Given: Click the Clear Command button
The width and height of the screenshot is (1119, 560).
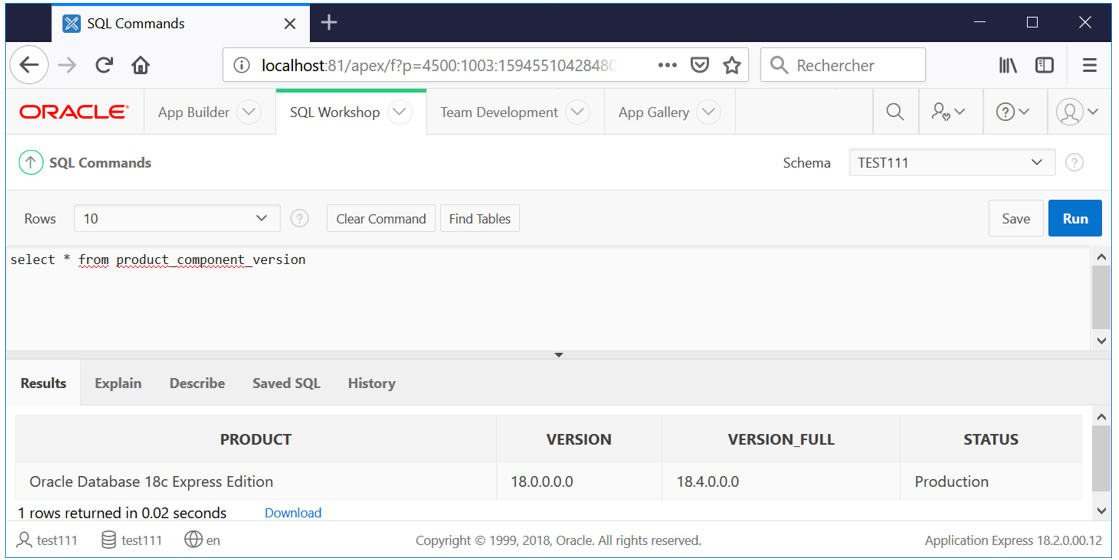Looking at the screenshot, I should 381,218.
